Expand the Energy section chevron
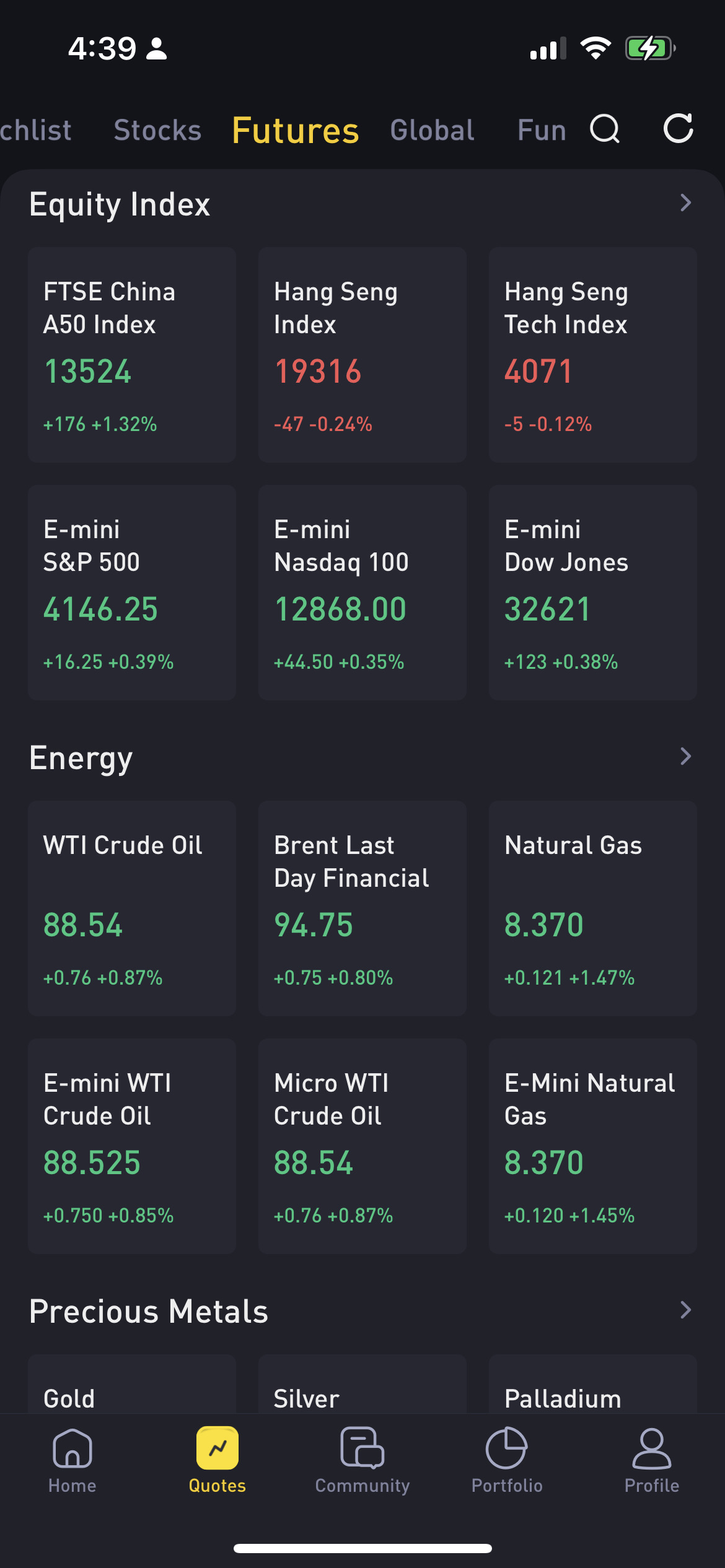This screenshot has width=725, height=1568. point(685,757)
